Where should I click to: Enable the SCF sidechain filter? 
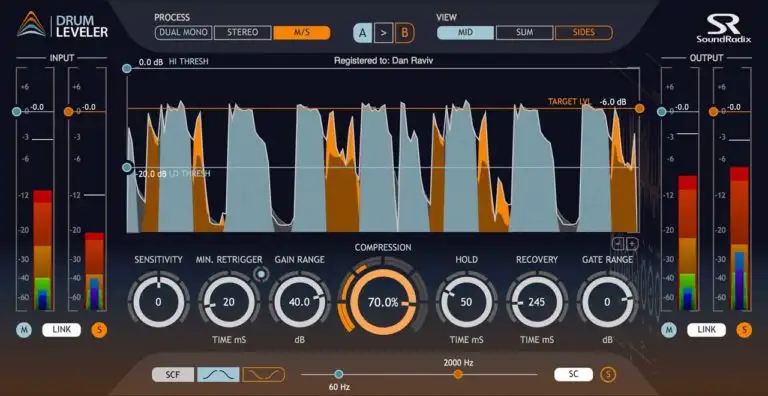[173, 375]
